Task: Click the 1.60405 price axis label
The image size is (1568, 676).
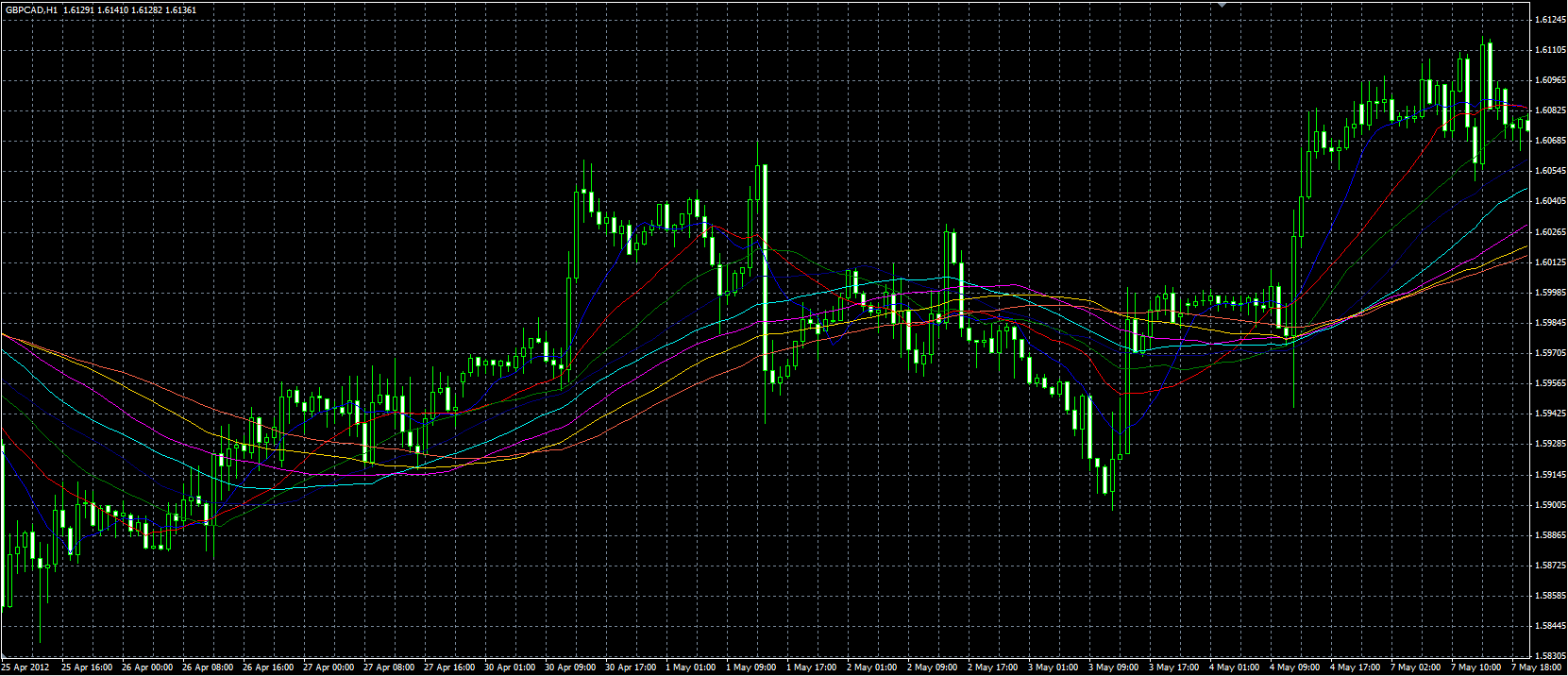Action: (x=1550, y=201)
